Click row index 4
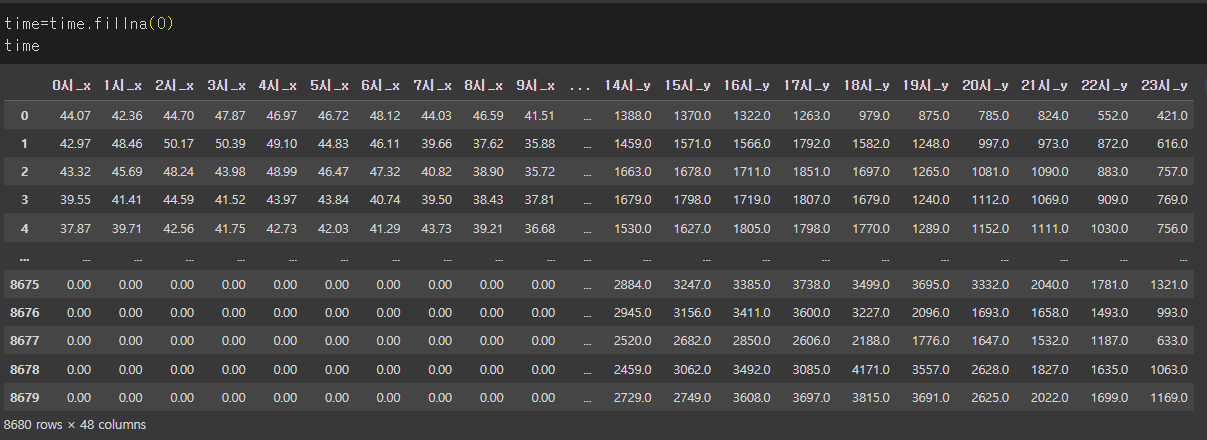The width and height of the screenshot is (1207, 440). click(24, 229)
